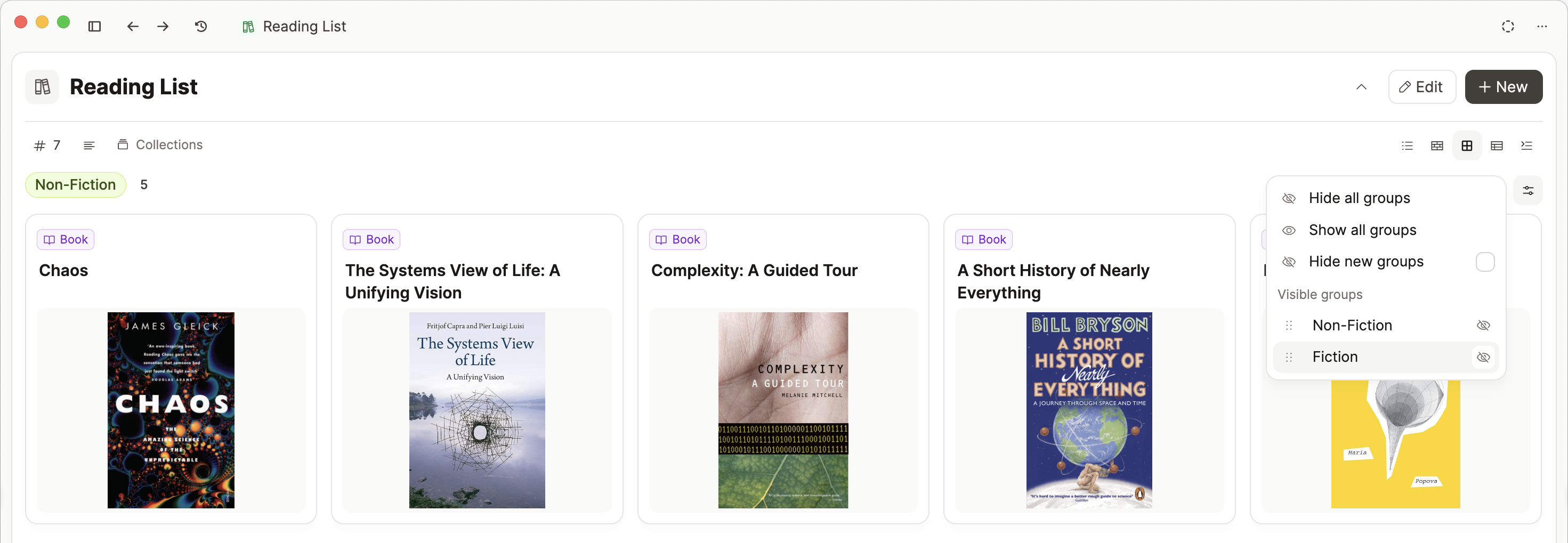Toggle the sidebar panel icon
The image size is (1568, 543).
tap(94, 26)
